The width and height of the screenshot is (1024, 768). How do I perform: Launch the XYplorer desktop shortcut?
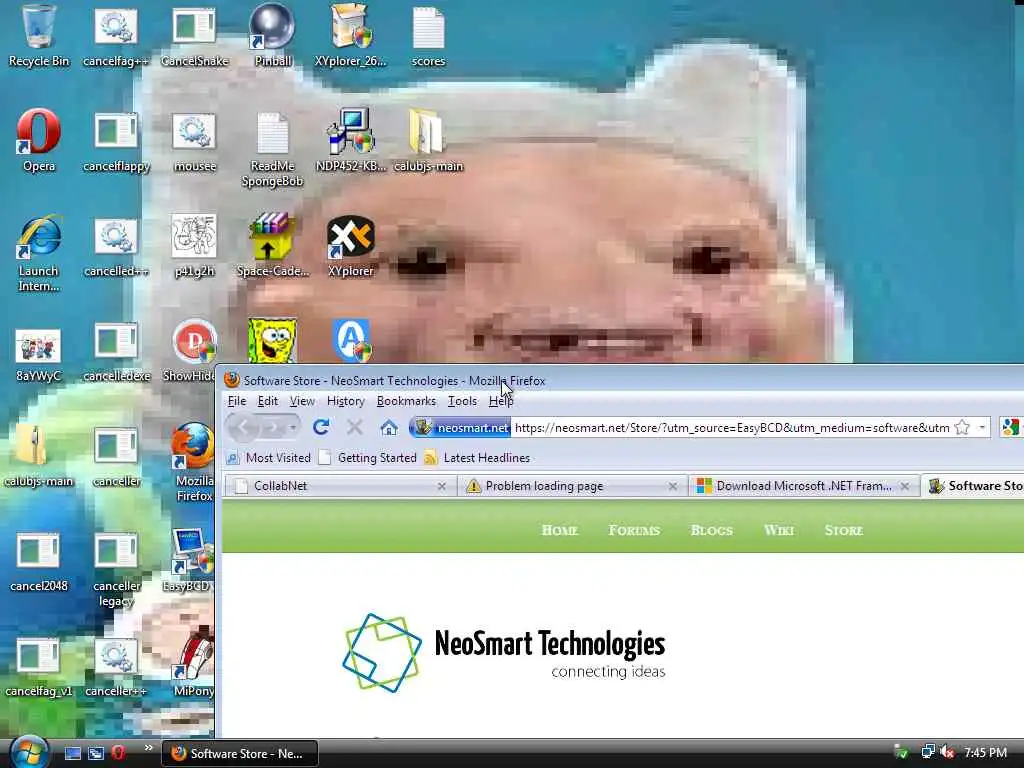(x=351, y=236)
